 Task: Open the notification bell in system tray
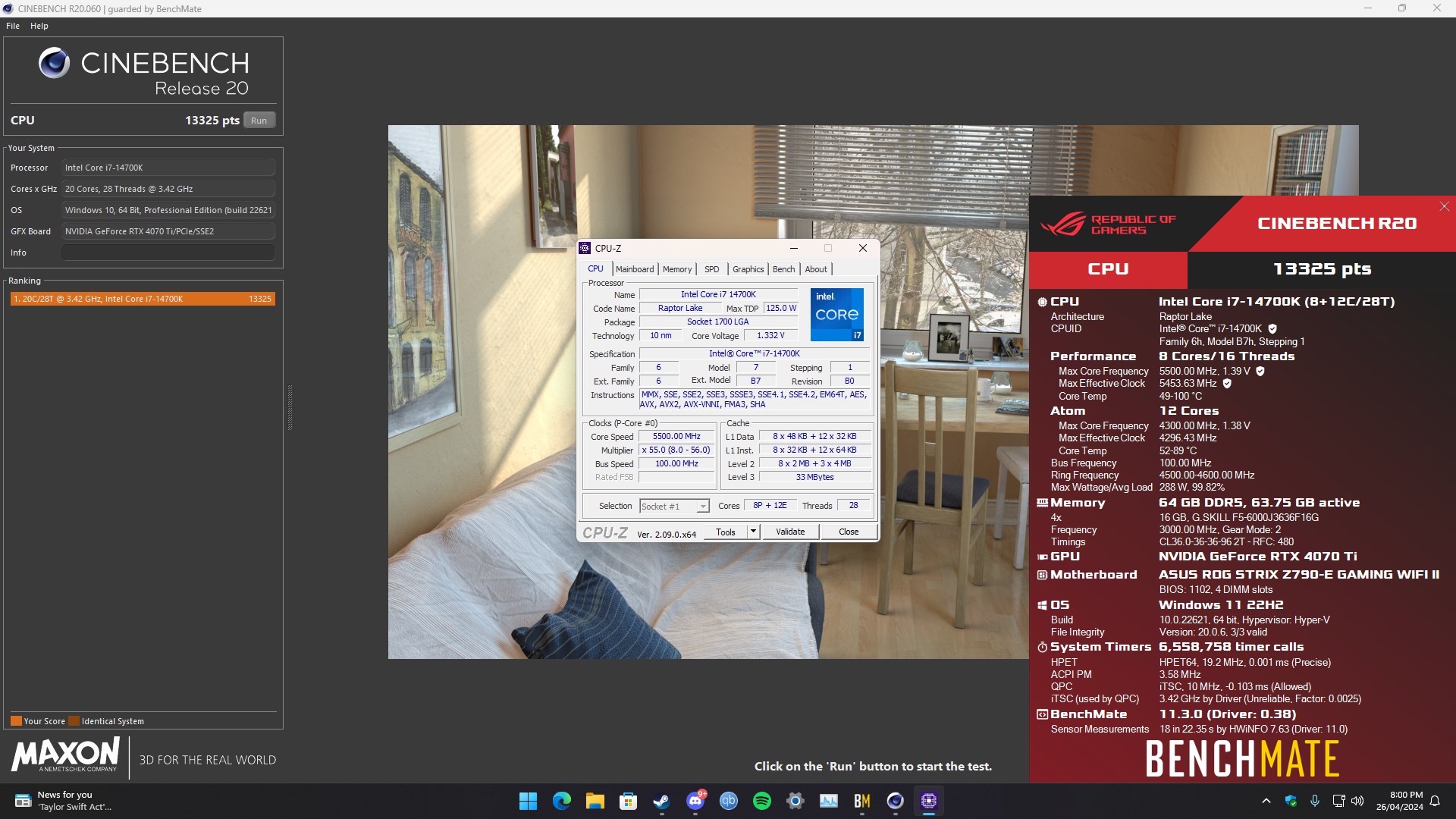[1435, 801]
